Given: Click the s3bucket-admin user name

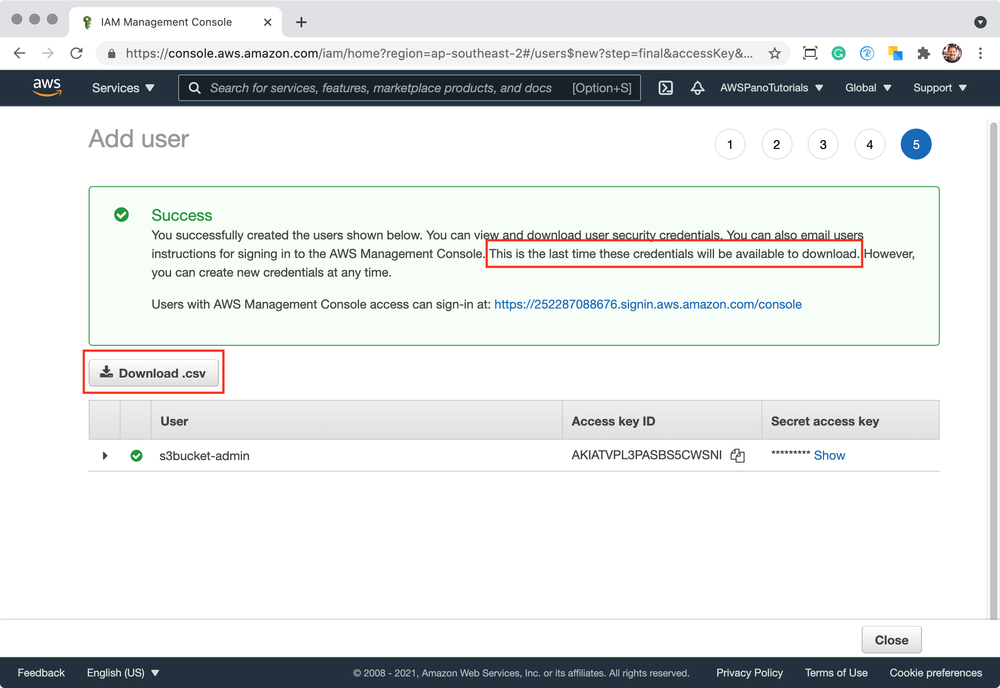Looking at the screenshot, I should pyautogui.click(x=204, y=455).
